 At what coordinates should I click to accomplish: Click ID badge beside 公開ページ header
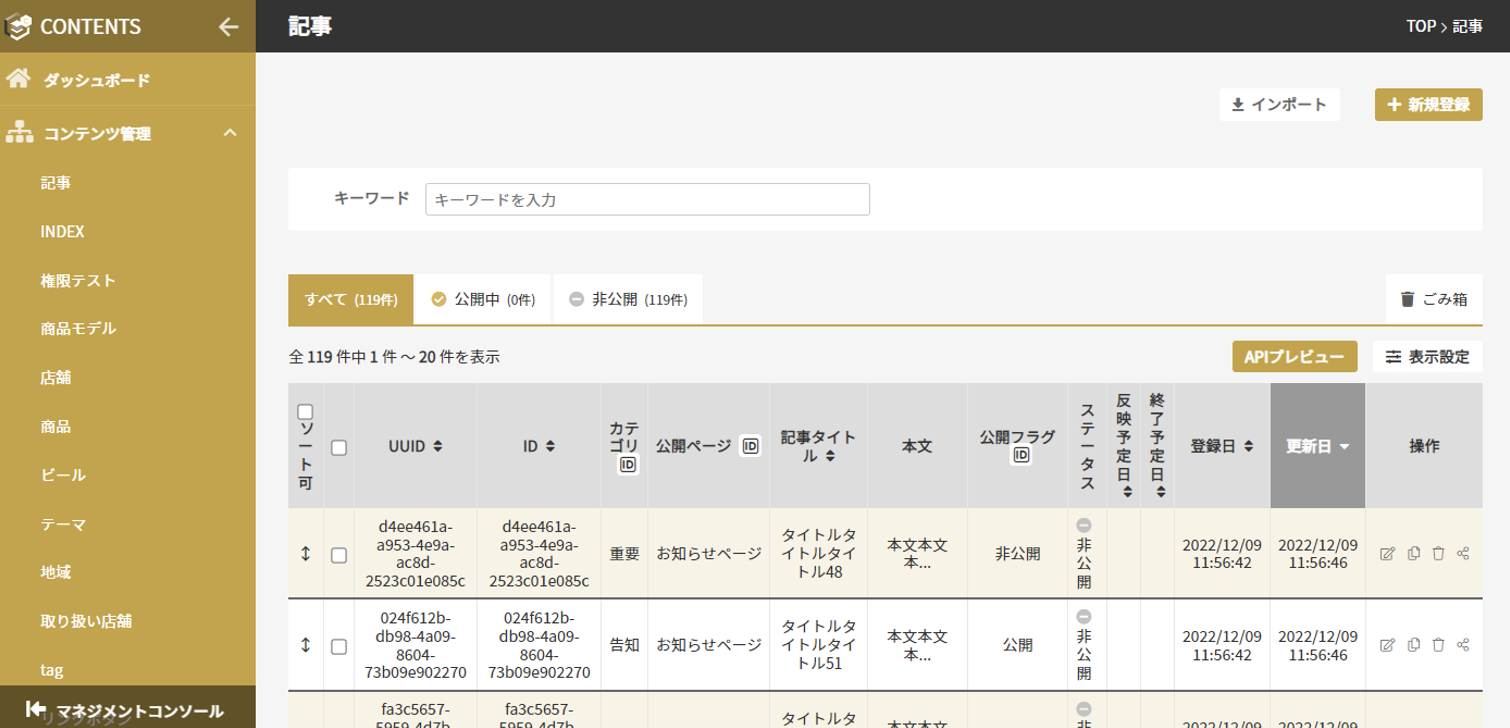[750, 446]
